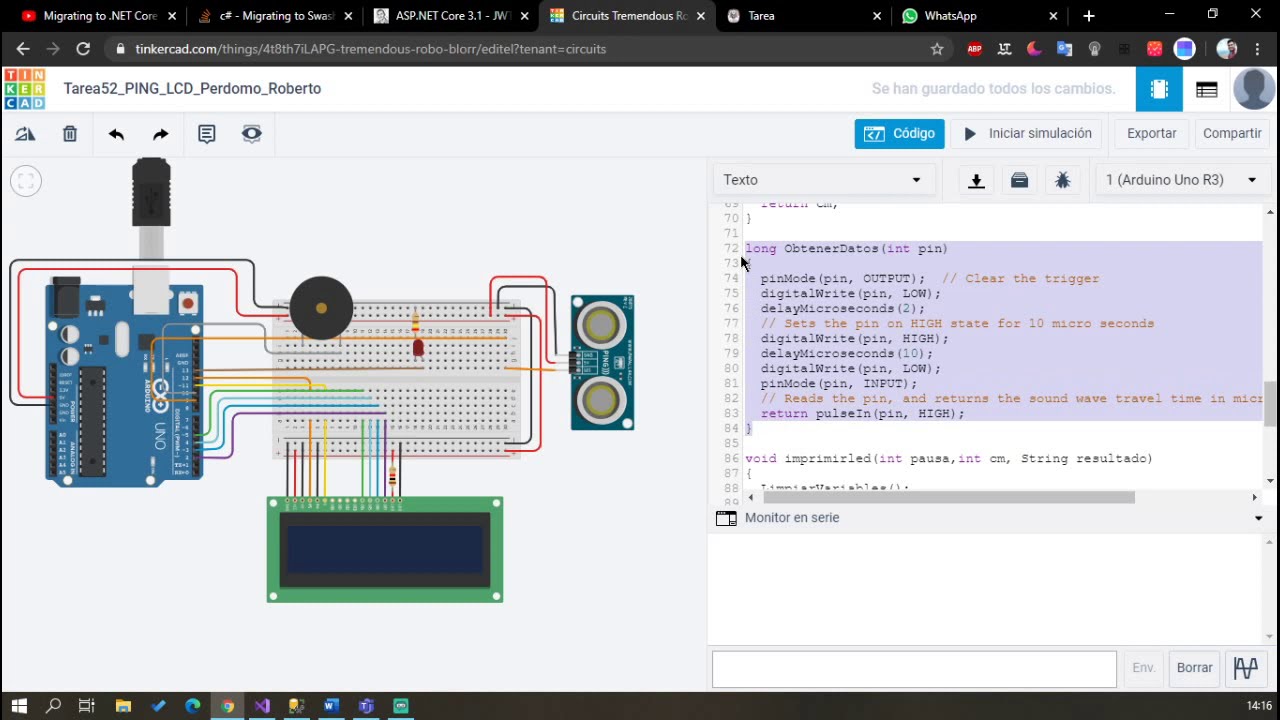Click the browser address bar URL

[369, 49]
